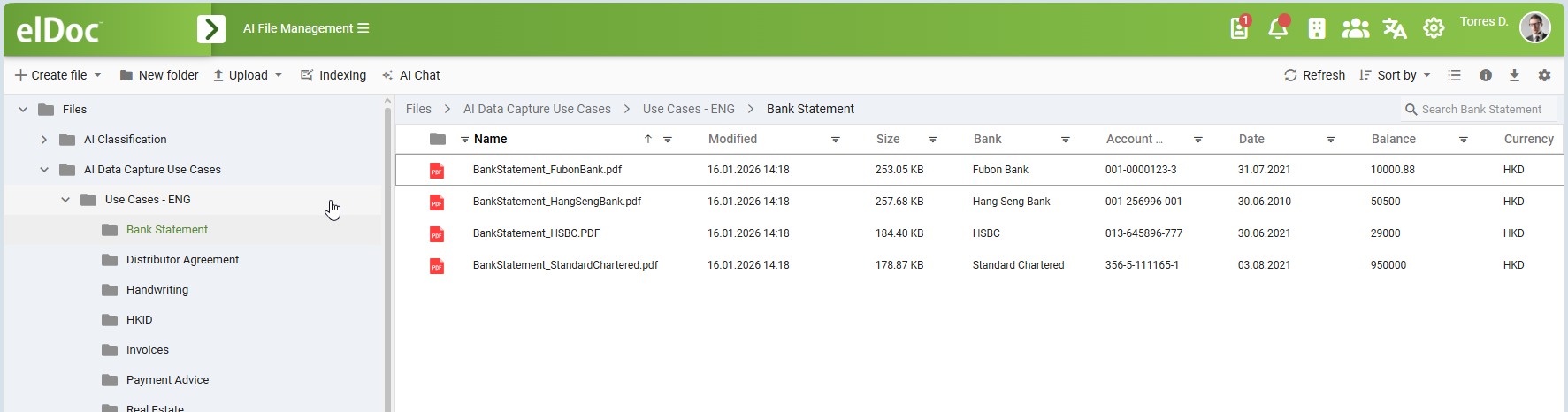The height and width of the screenshot is (412, 1568).
Task: Open the green arrow navigation button
Action: (x=211, y=29)
